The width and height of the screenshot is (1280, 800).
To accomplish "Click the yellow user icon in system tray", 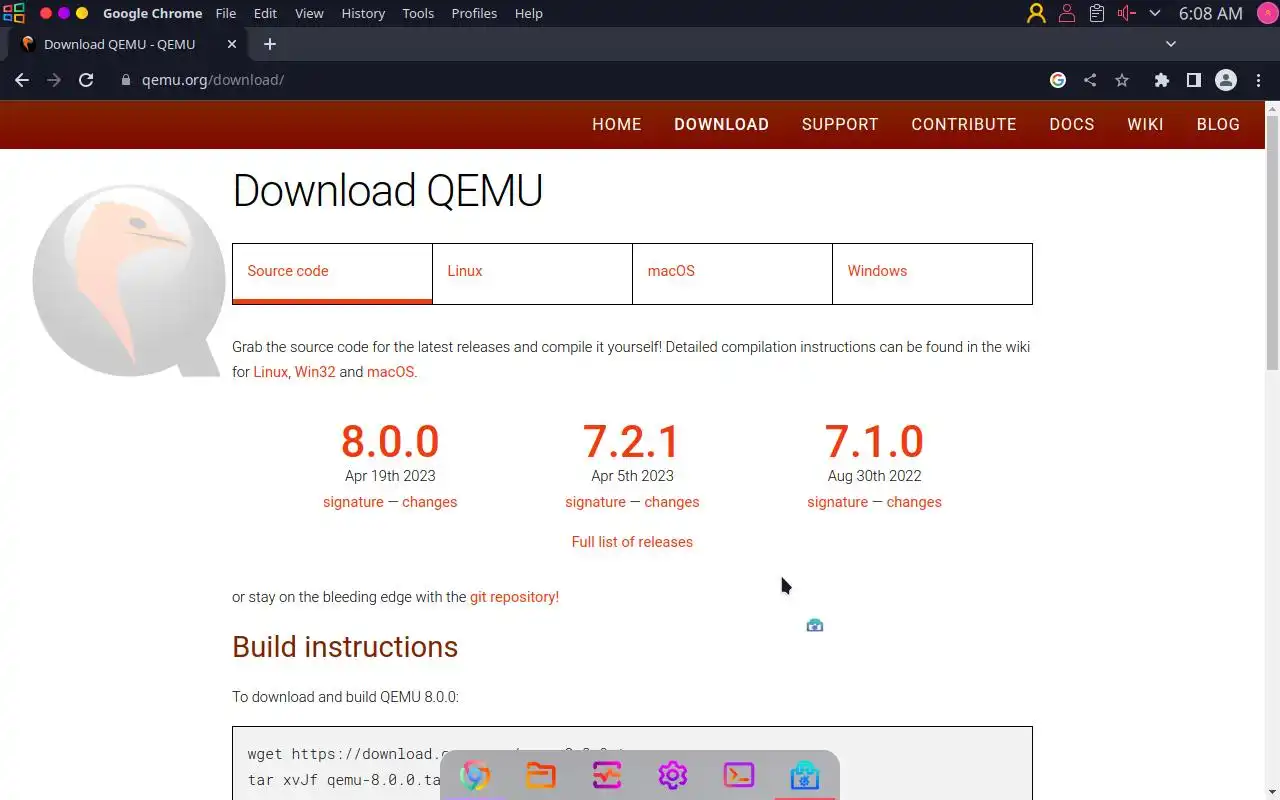I will [1036, 13].
